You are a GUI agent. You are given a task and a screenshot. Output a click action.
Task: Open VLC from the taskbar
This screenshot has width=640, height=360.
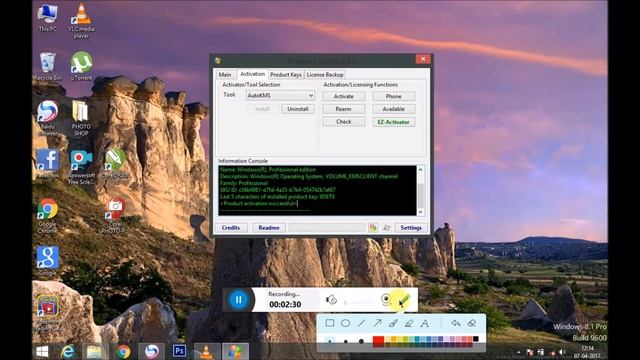pos(206,351)
